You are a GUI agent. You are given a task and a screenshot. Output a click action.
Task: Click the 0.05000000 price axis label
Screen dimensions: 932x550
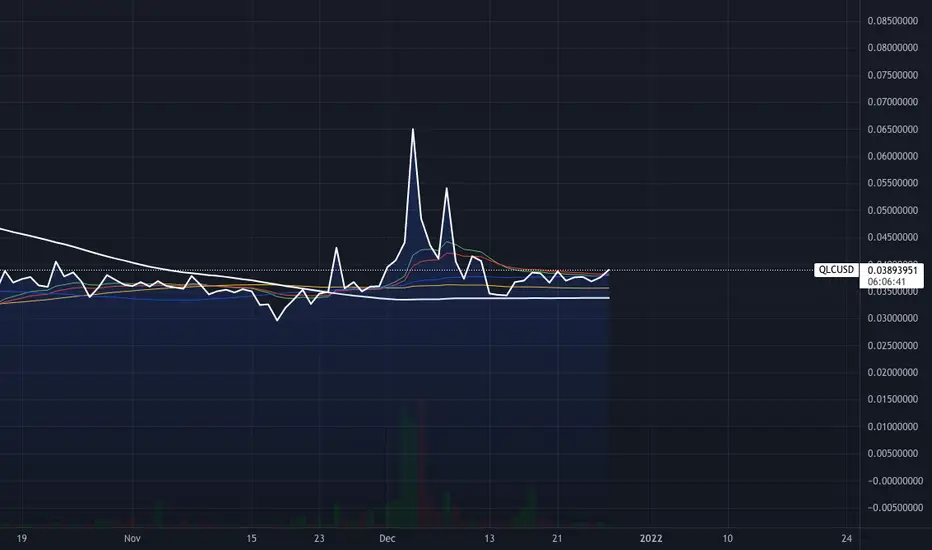(893, 210)
